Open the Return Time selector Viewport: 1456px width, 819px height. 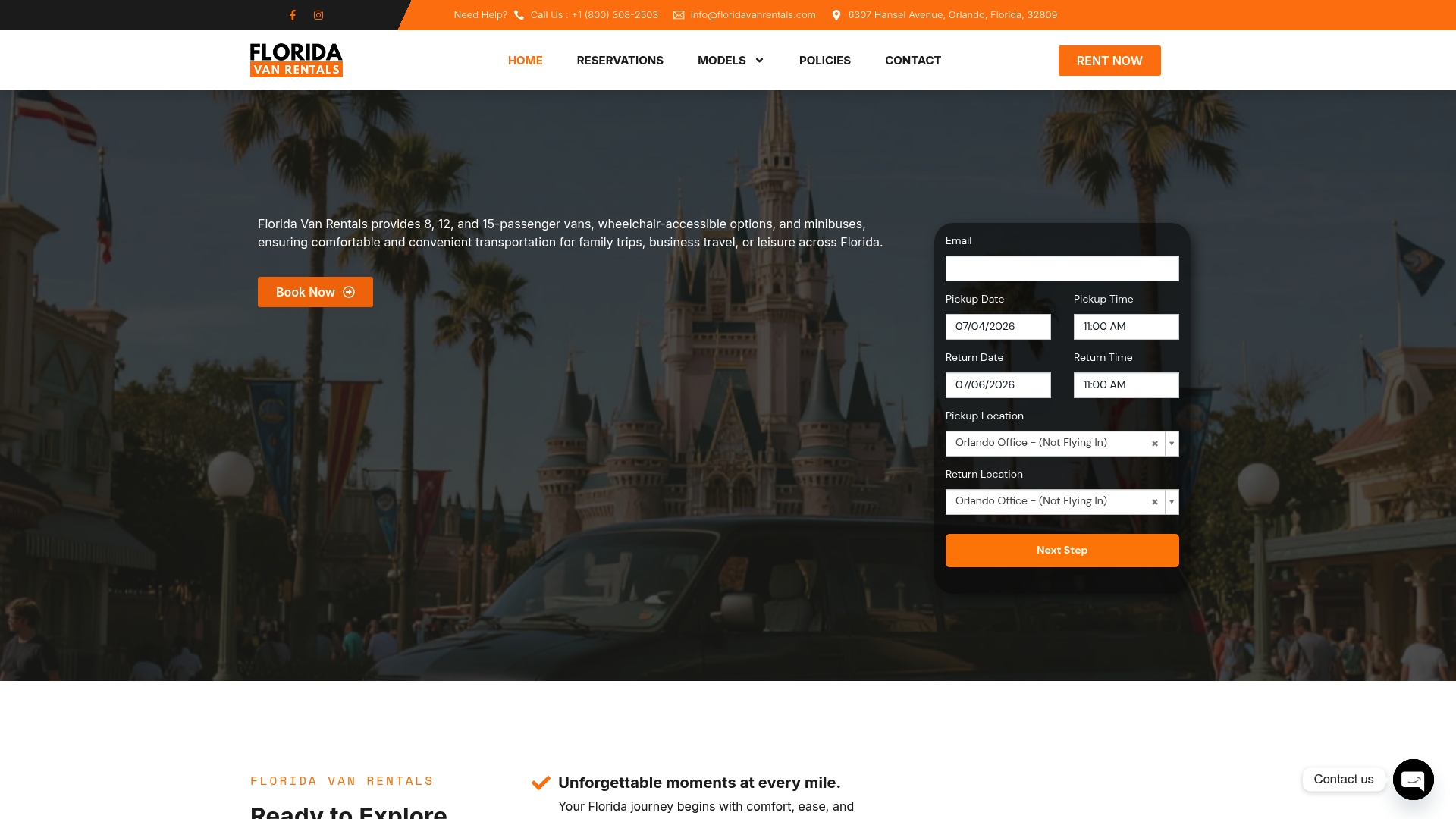pyautogui.click(x=1126, y=385)
